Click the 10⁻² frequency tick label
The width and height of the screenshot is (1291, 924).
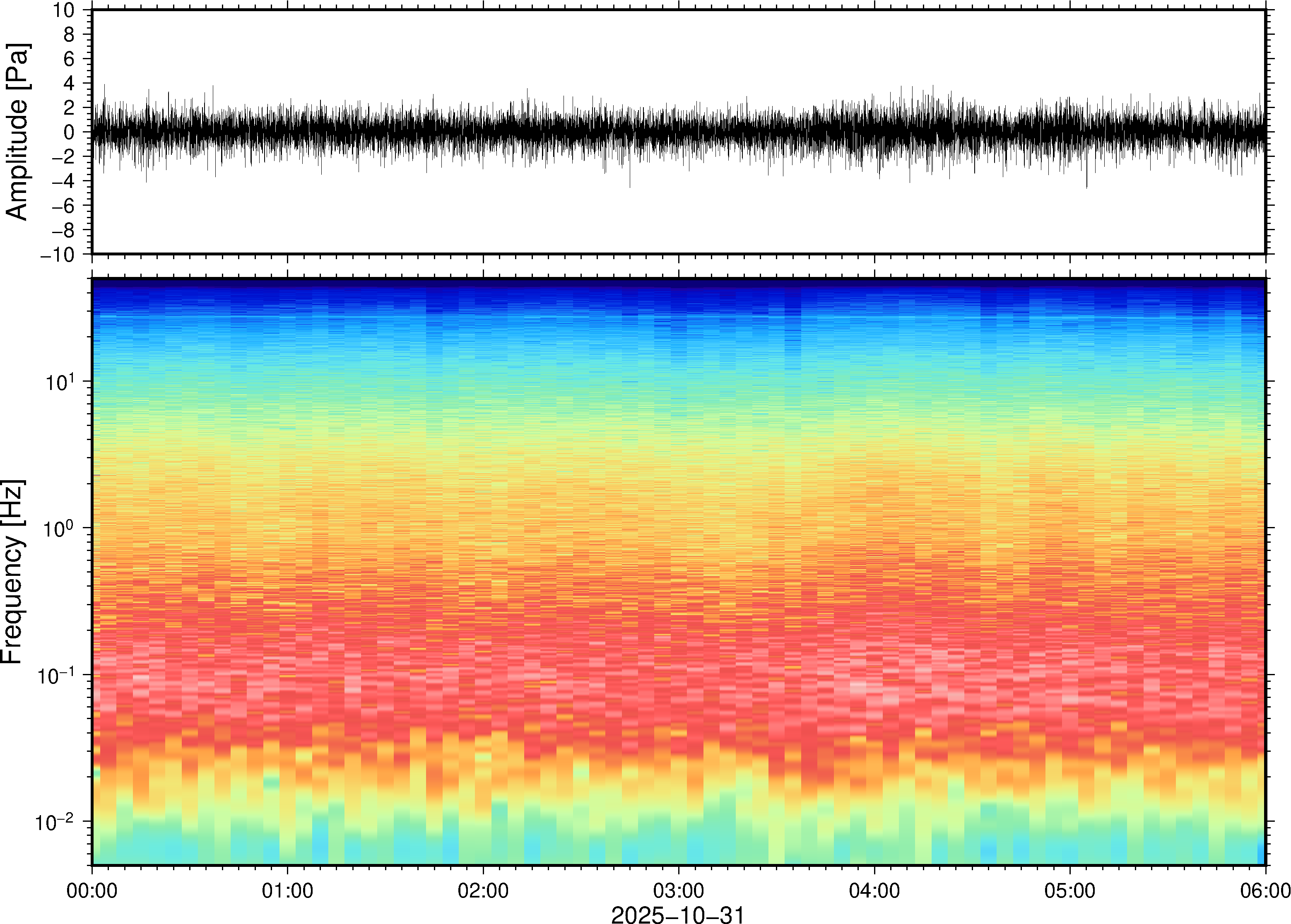[x=55, y=822]
